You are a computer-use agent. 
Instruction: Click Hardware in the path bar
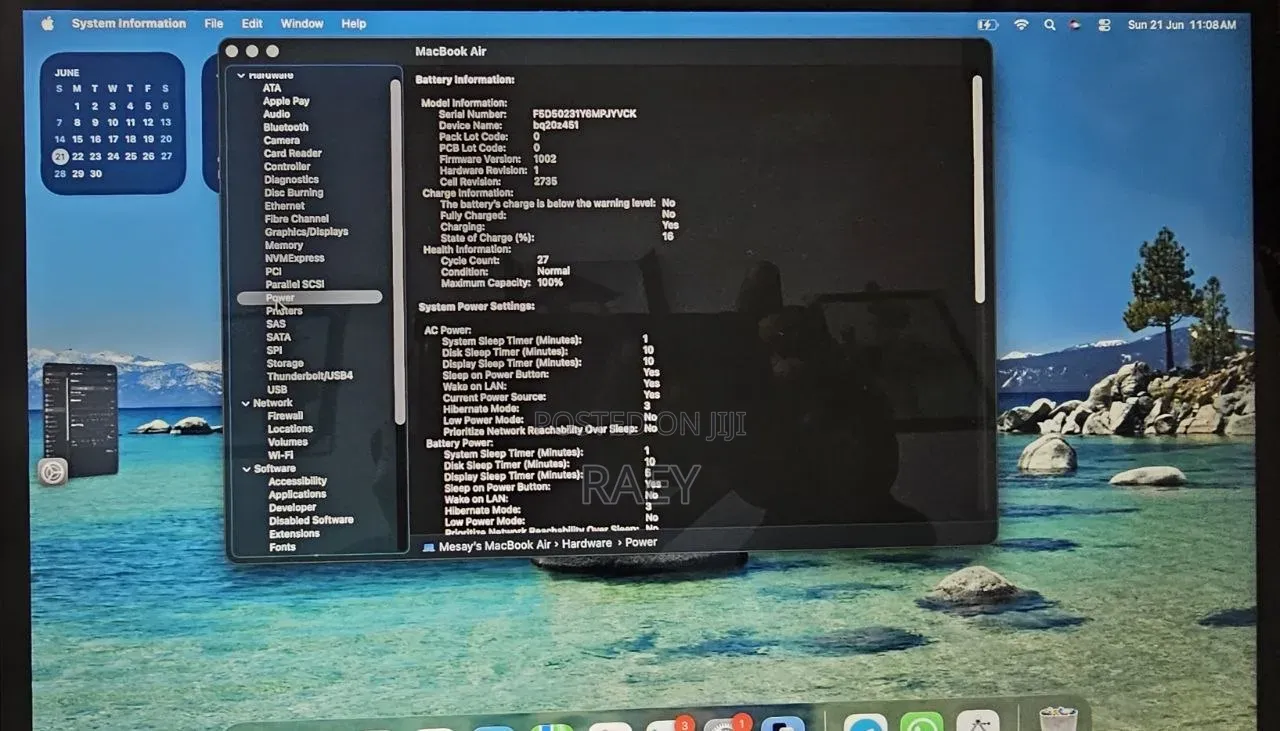(x=586, y=544)
